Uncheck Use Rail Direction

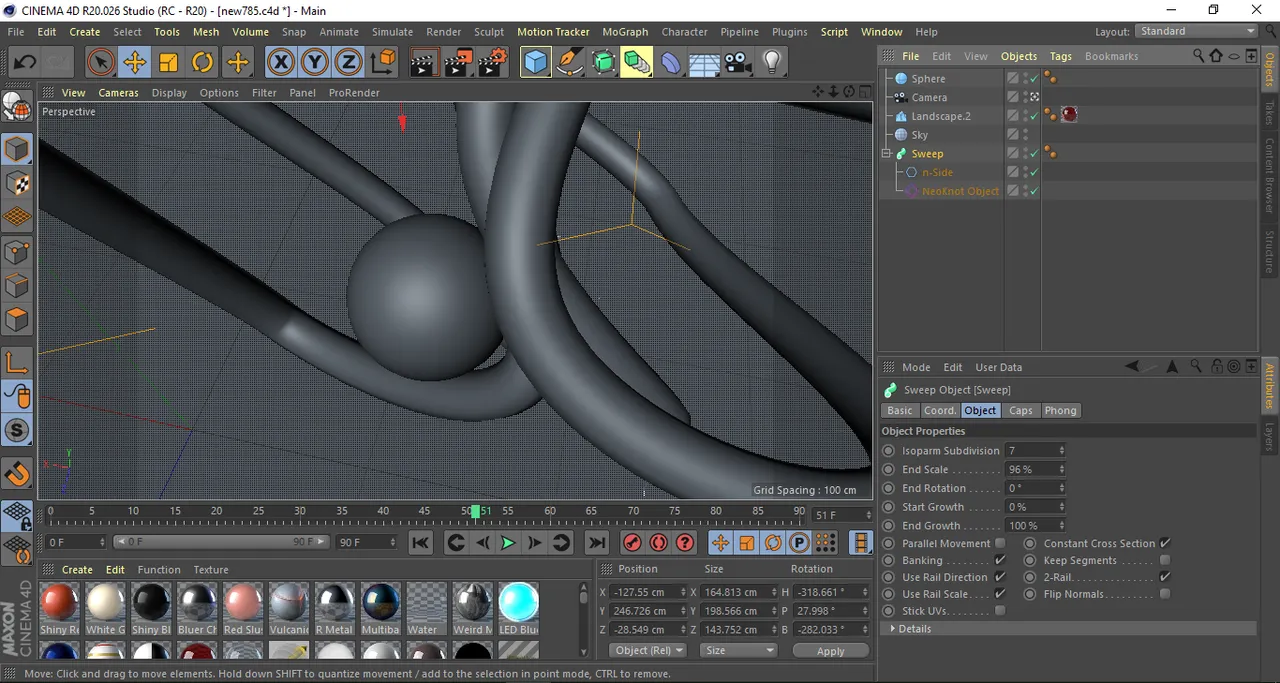pos(1000,577)
